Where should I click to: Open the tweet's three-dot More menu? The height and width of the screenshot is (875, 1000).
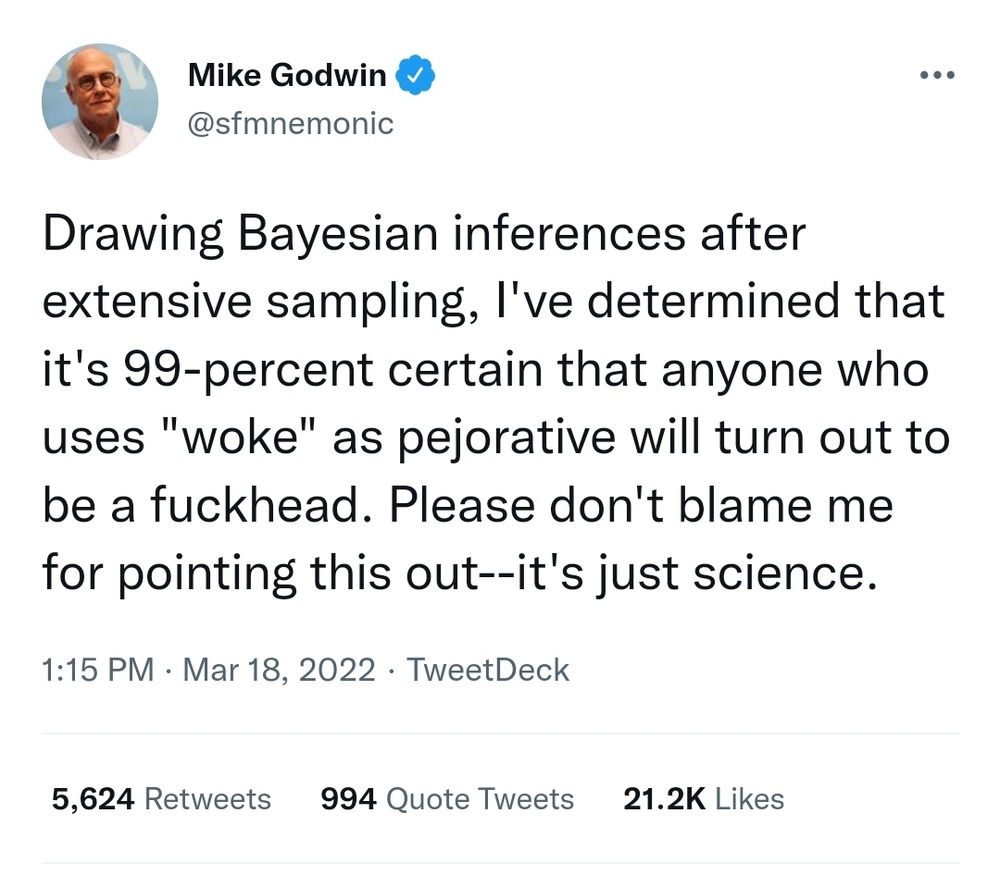[x=937, y=75]
